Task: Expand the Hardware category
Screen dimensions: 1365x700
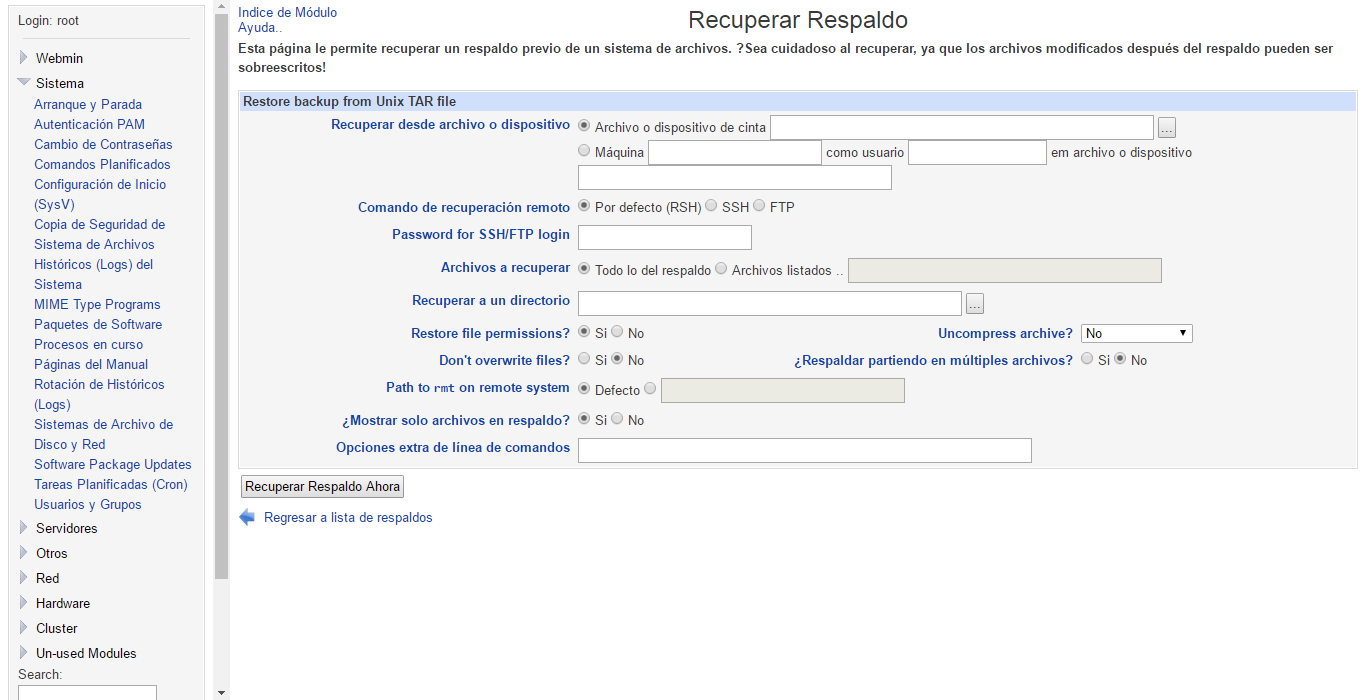Action: (x=24, y=603)
